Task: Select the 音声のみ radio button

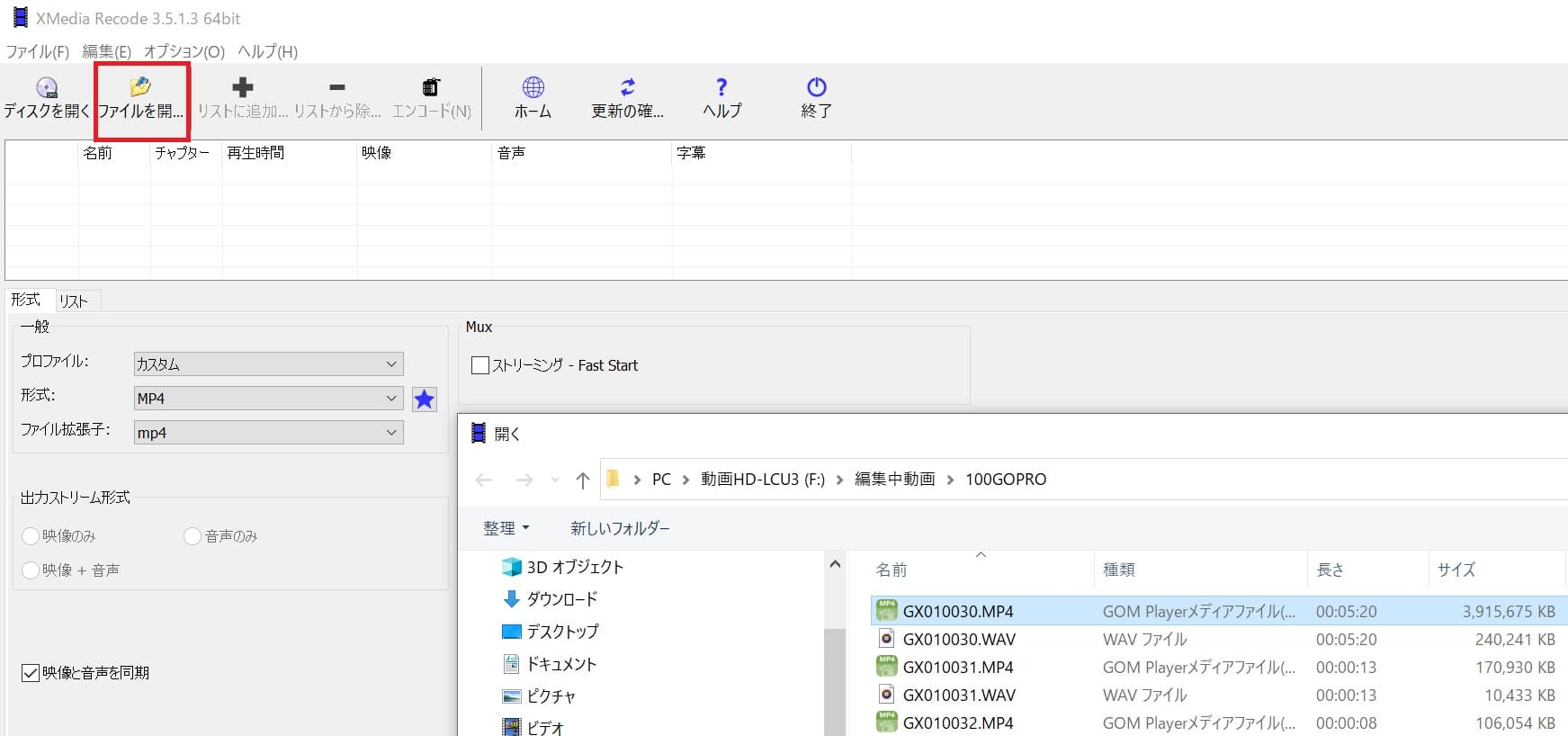Action: point(192,536)
